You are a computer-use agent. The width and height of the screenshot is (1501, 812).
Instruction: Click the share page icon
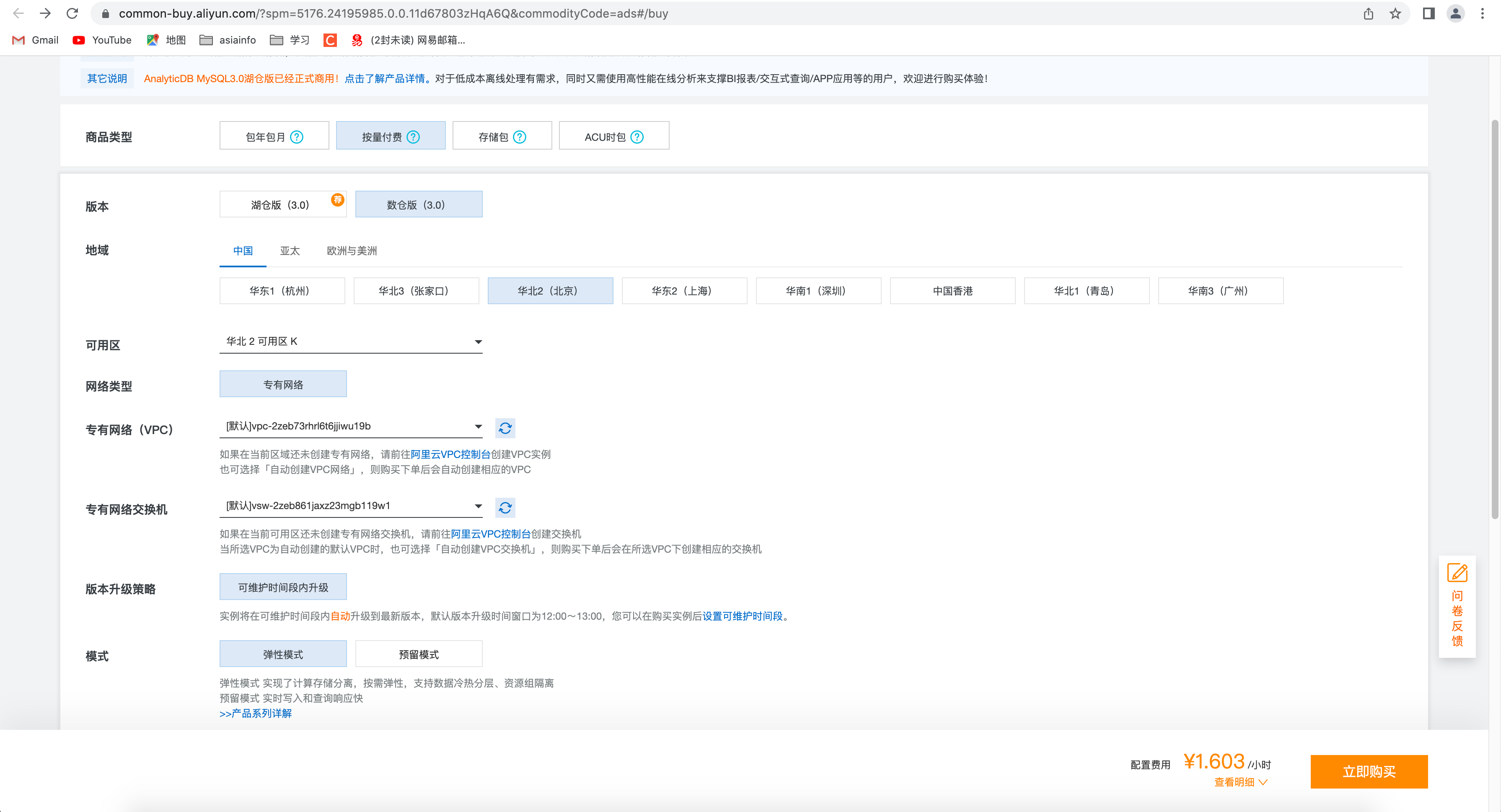click(1369, 13)
